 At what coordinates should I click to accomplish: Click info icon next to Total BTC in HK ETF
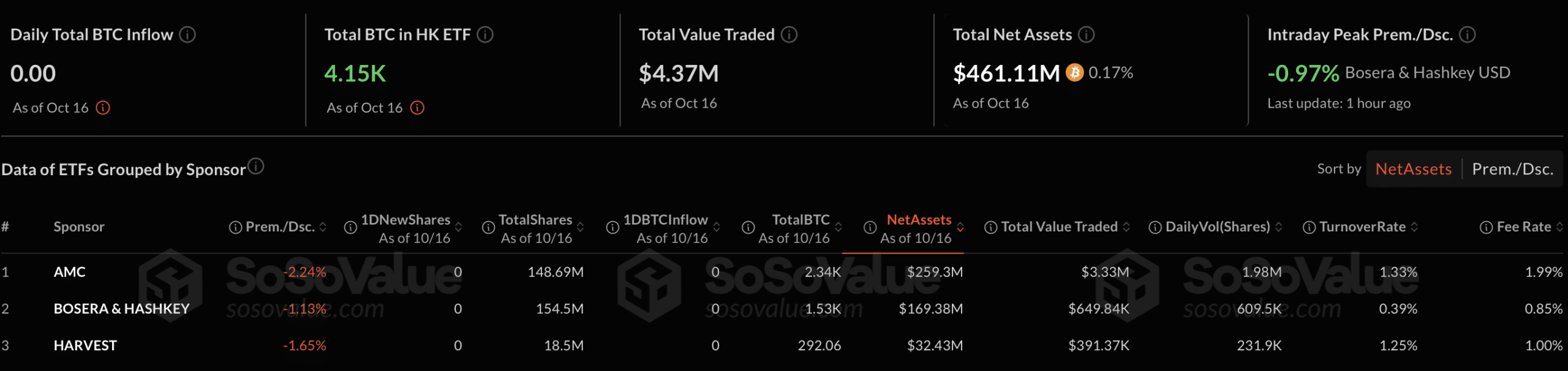click(x=485, y=35)
